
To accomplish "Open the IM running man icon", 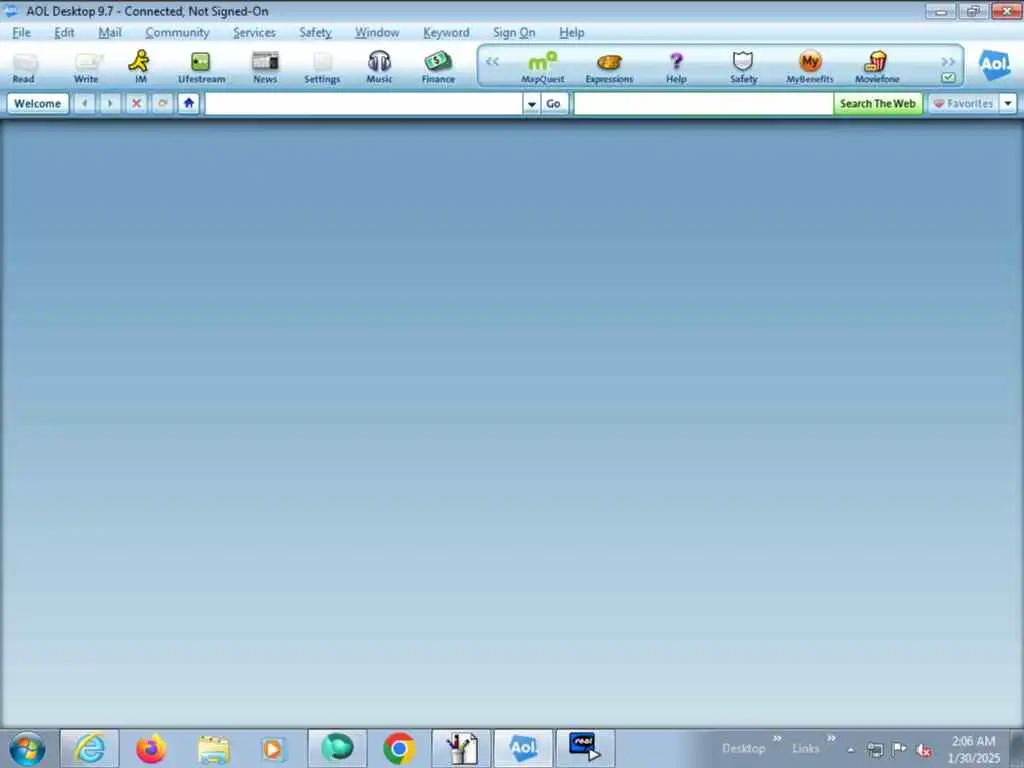I will point(140,67).
